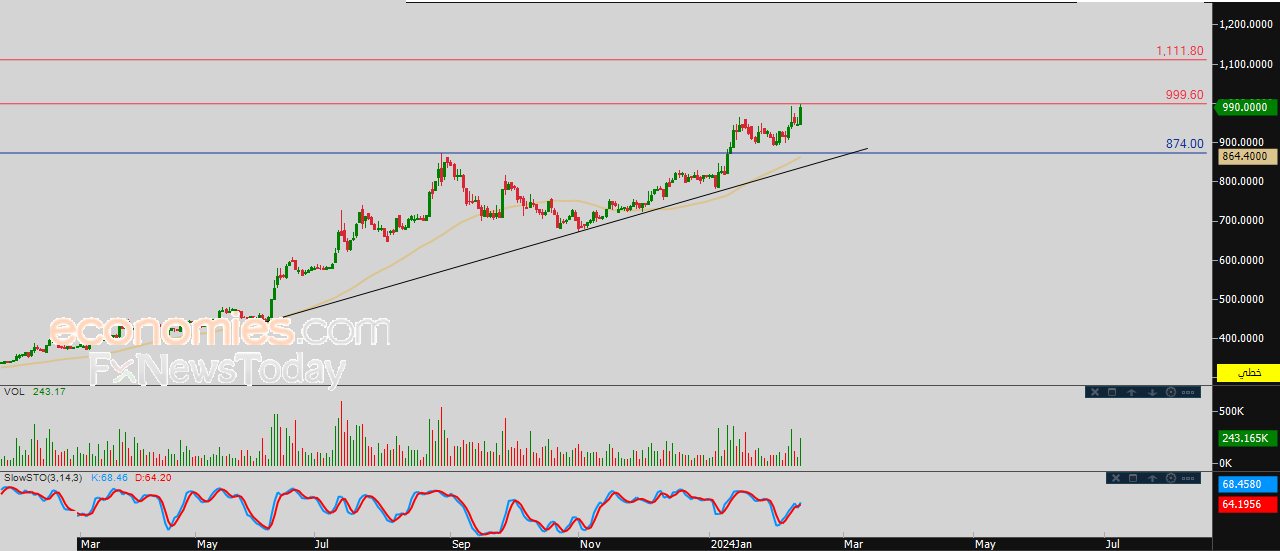The image size is (1280, 551).
Task: Open SlowSTO panel more options dots
Action: (1188, 478)
